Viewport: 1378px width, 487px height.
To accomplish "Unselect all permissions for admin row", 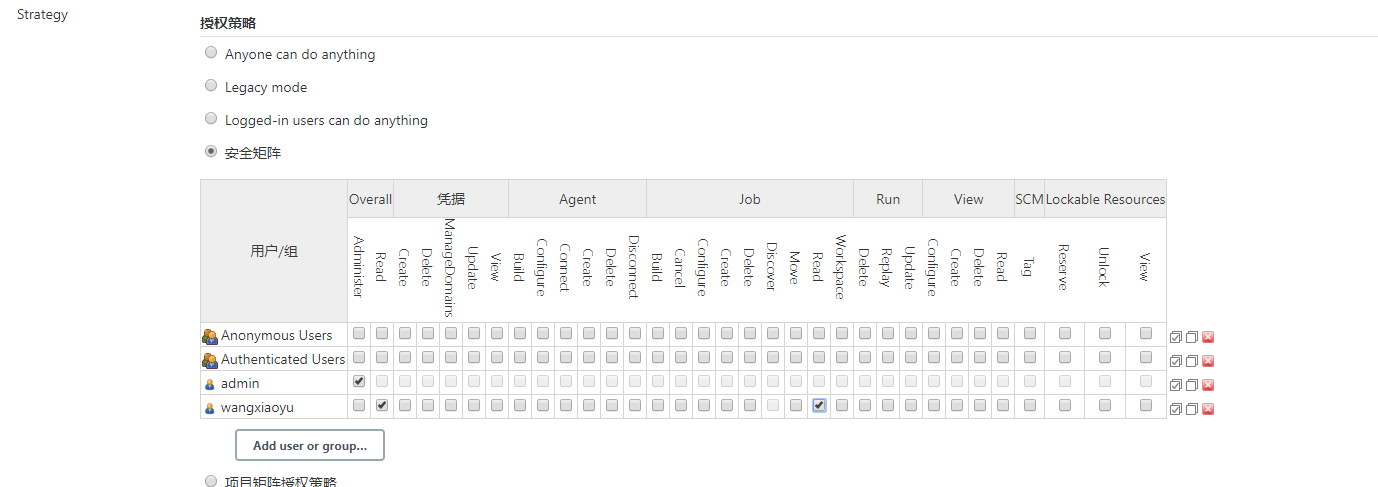I will pos(1192,385).
